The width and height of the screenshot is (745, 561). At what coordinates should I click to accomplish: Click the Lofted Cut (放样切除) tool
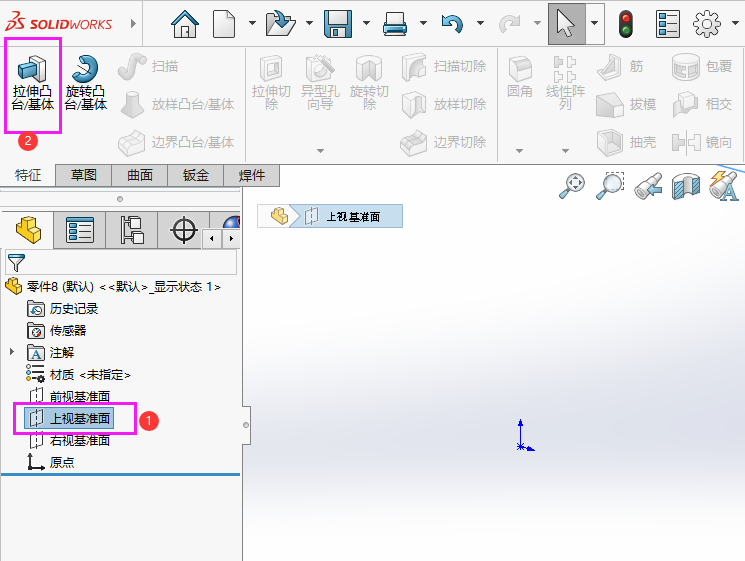click(444, 105)
